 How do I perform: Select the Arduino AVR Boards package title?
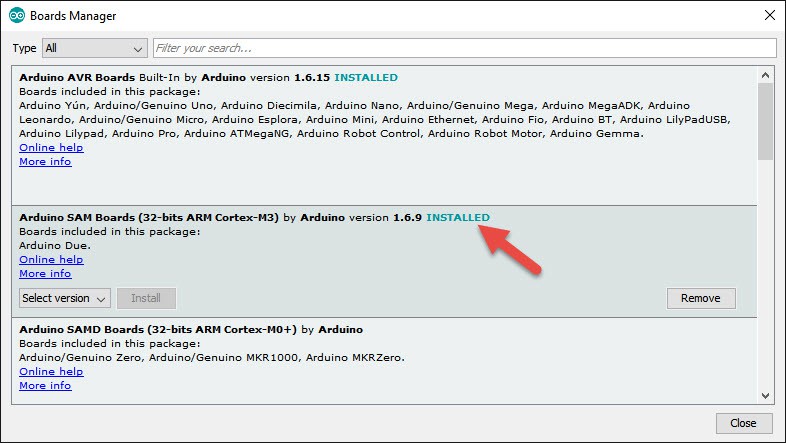coord(77,78)
